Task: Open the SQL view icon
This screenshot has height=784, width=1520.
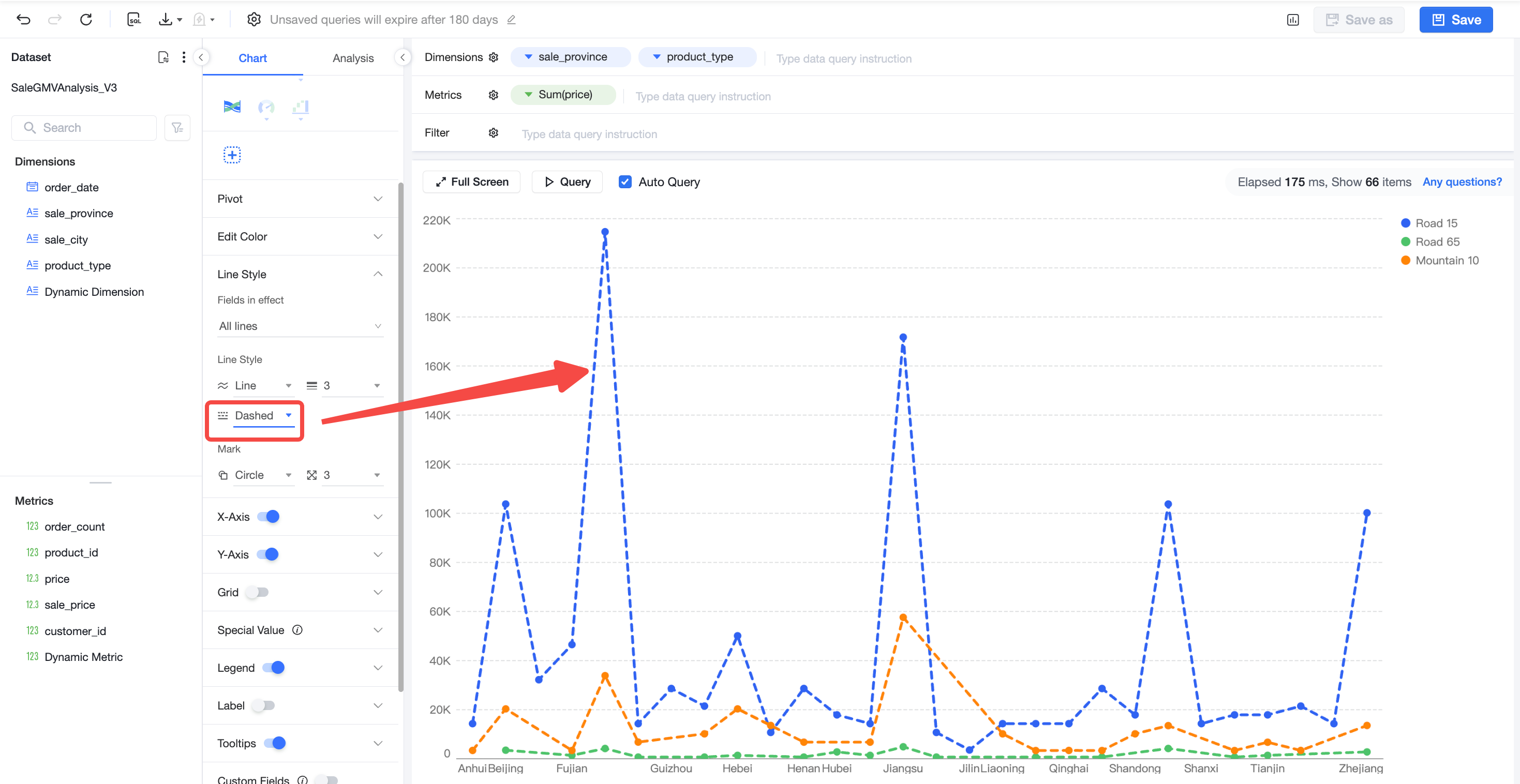Action: (x=134, y=20)
